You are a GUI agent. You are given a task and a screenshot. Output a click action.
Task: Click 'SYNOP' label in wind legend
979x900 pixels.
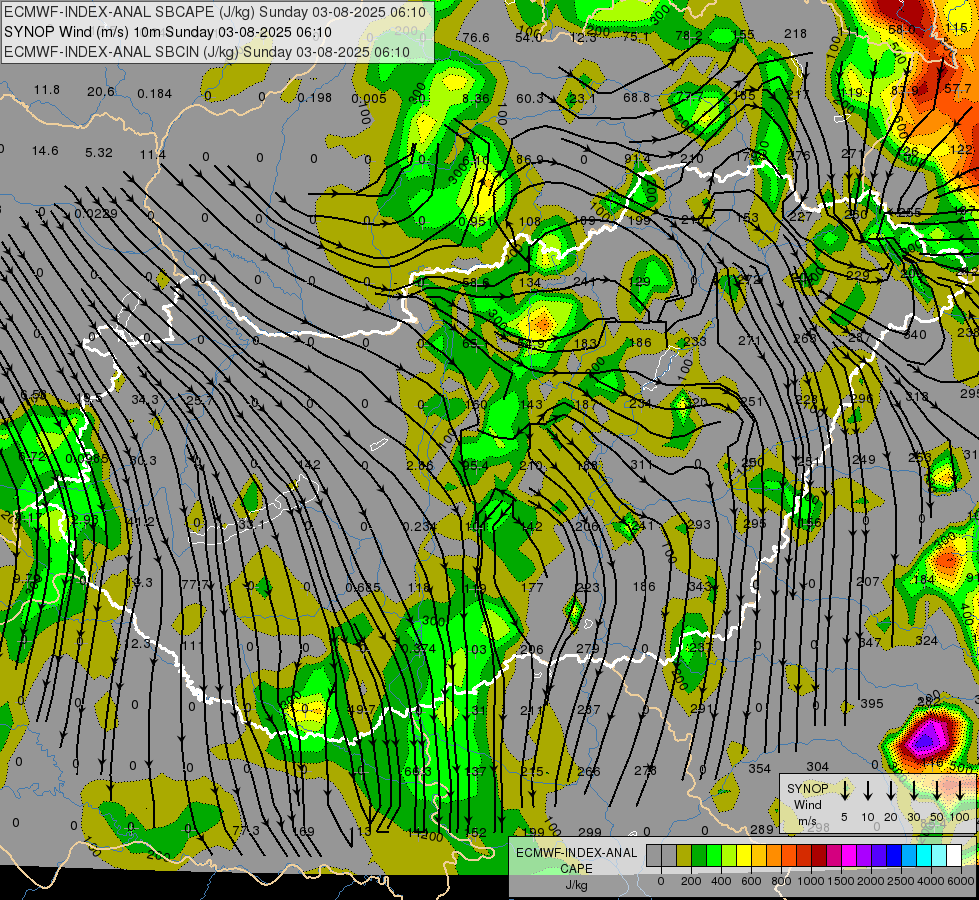(x=807, y=789)
